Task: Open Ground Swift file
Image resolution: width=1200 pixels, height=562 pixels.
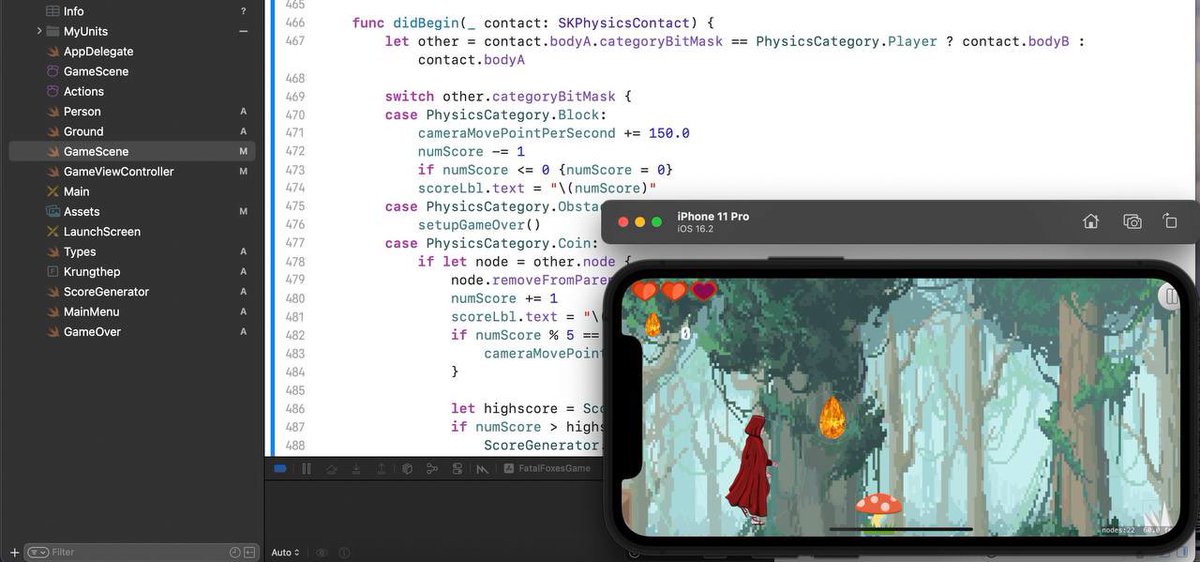Action: pos(83,131)
